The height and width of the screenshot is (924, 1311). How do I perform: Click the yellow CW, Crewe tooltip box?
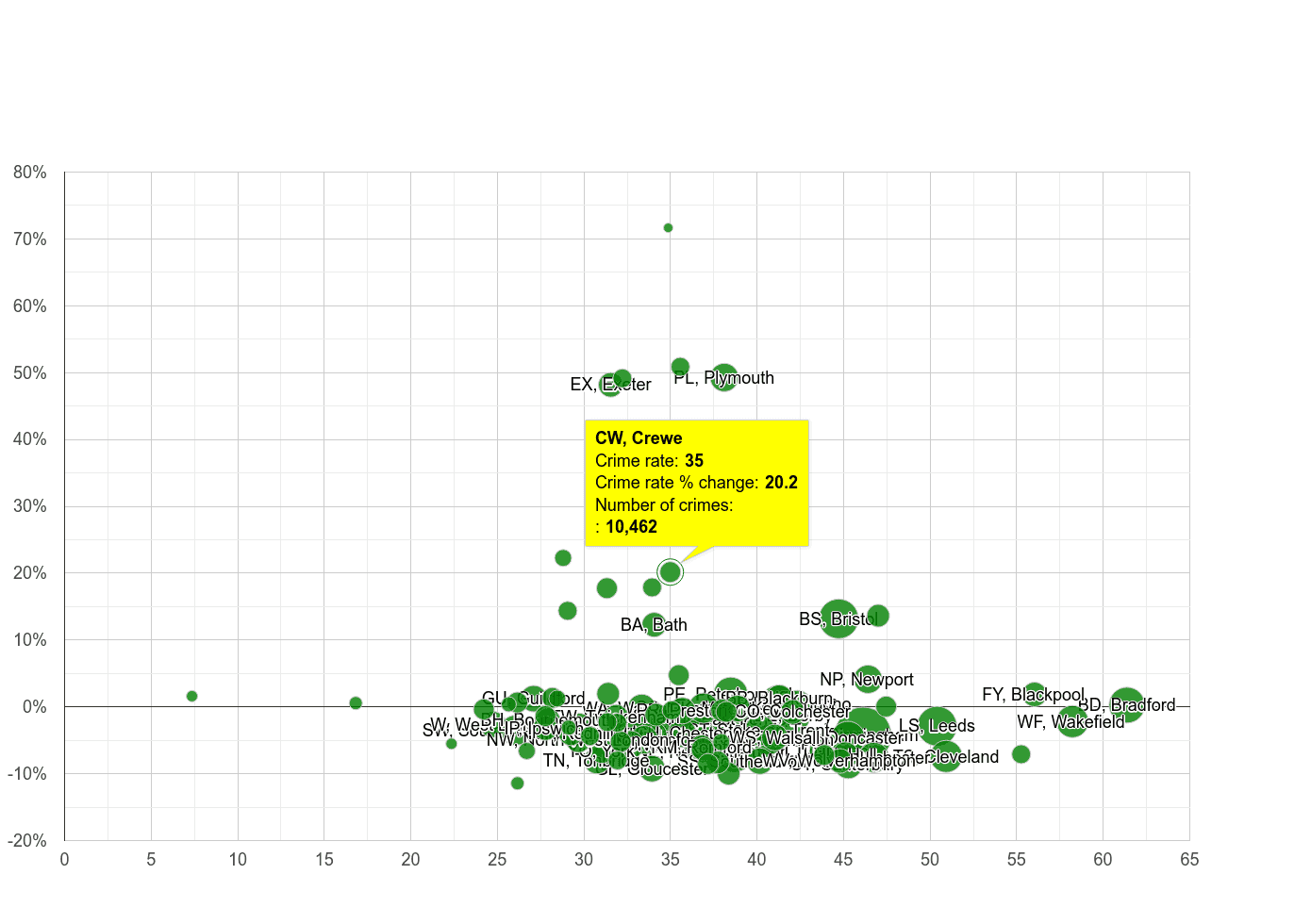coord(697,483)
